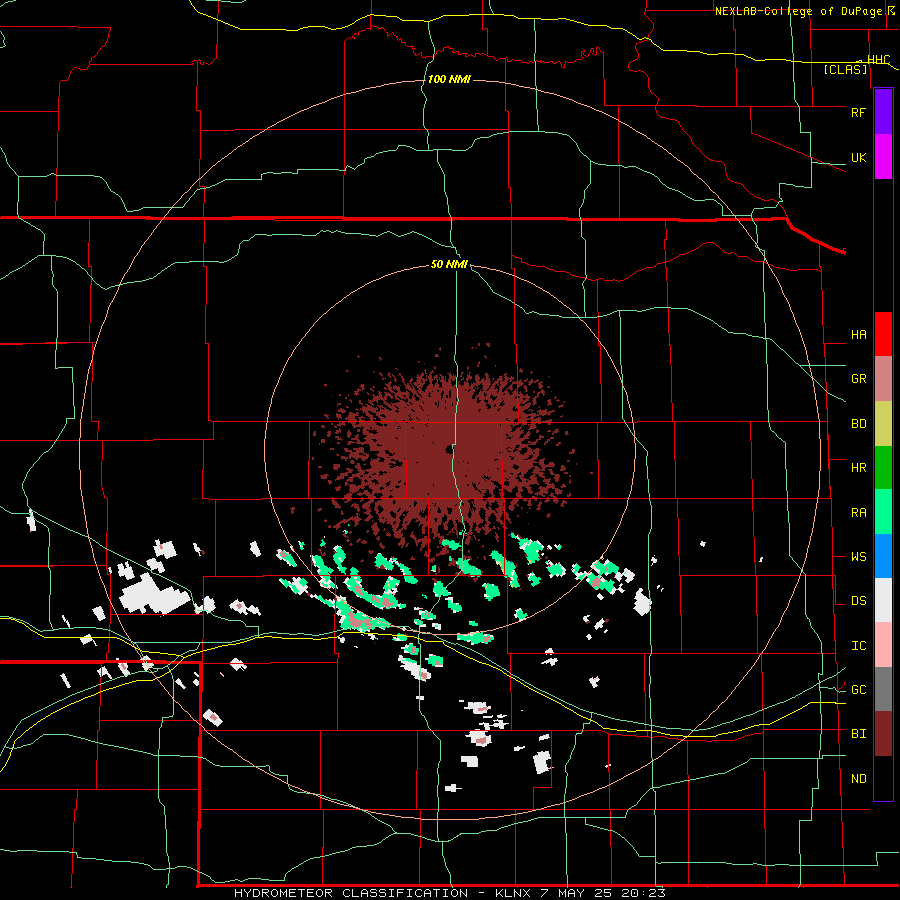Click the radar site center dot
Image resolution: width=900 pixels, height=900 pixels.
(448, 449)
